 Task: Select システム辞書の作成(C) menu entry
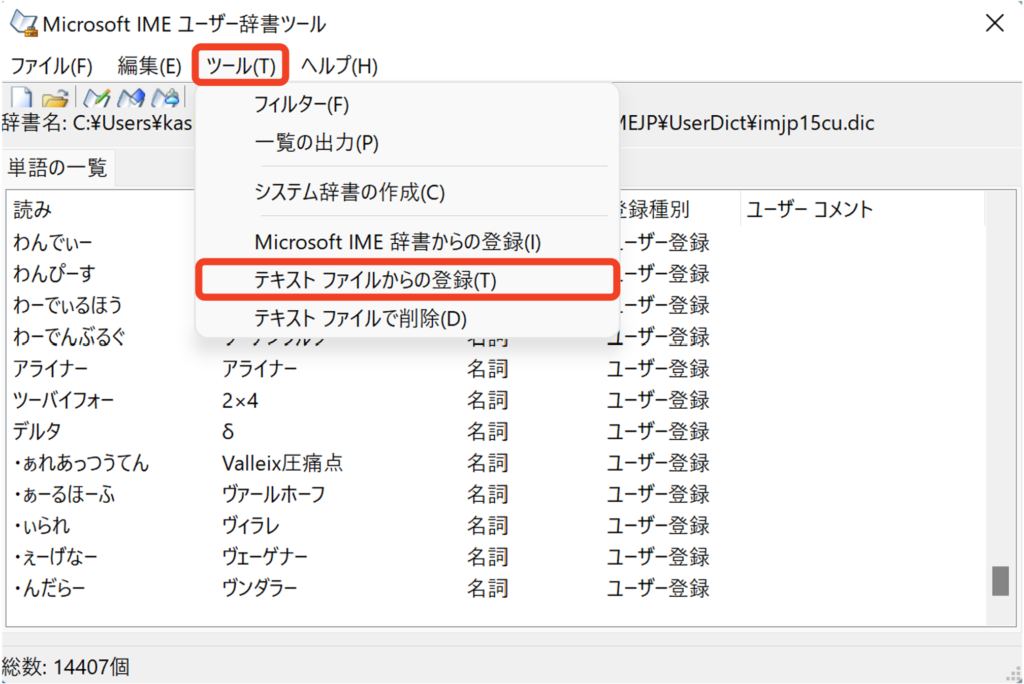click(x=349, y=193)
